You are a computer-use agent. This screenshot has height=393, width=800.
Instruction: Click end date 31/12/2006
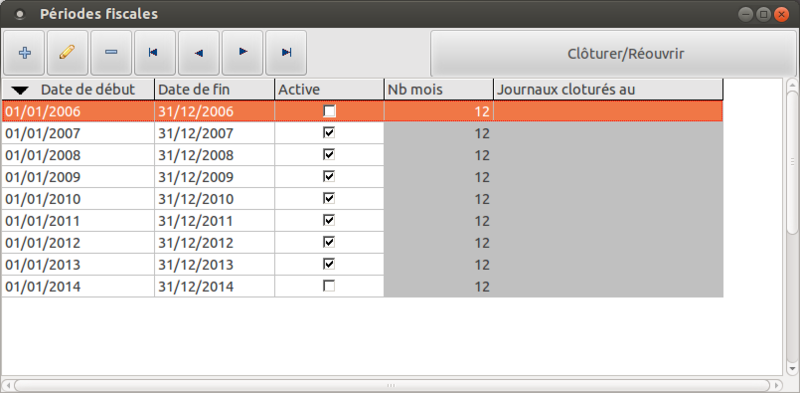tap(214, 111)
